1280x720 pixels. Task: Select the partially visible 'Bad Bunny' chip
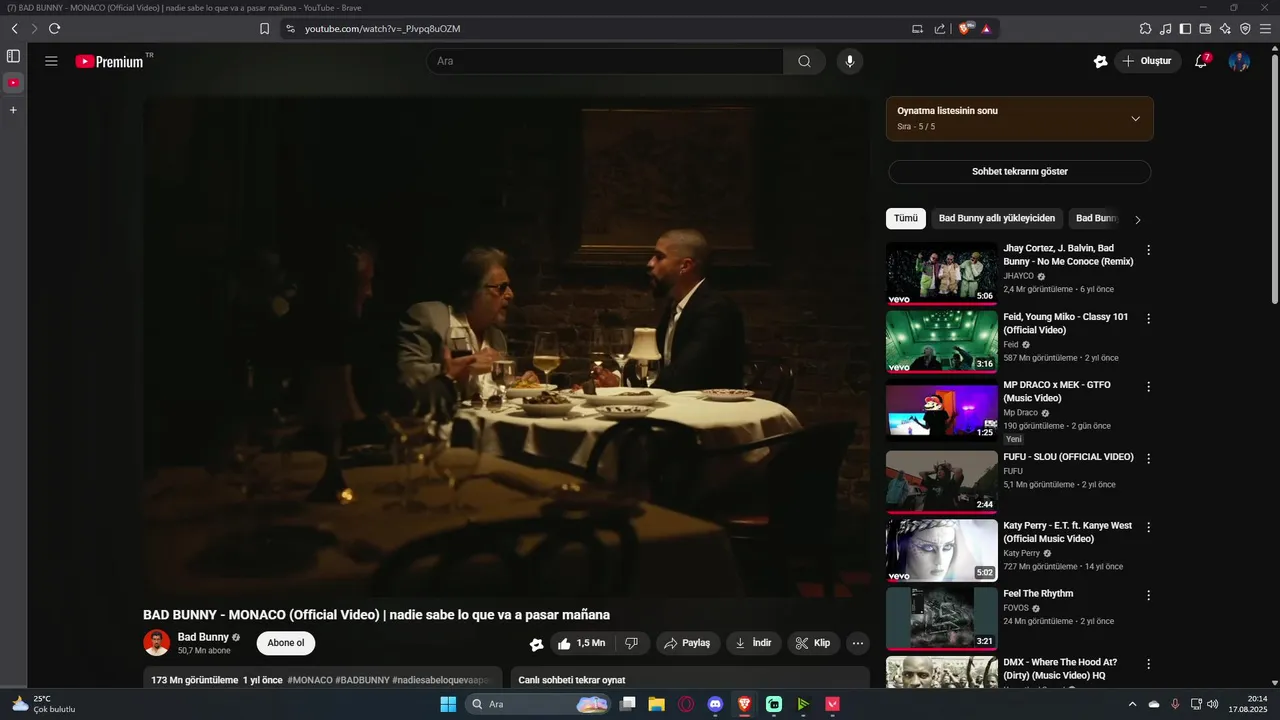(1094, 218)
